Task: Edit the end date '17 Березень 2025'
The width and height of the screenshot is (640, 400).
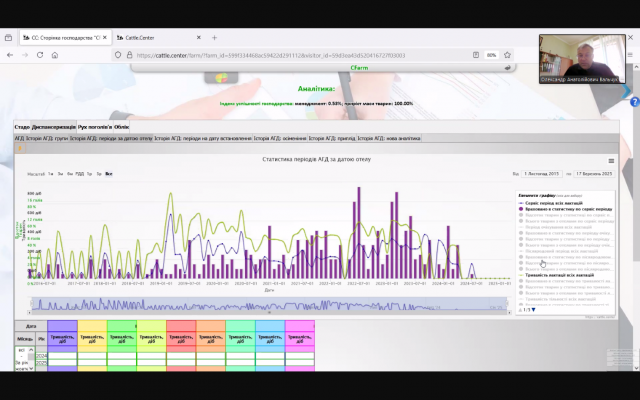Action: (594, 174)
